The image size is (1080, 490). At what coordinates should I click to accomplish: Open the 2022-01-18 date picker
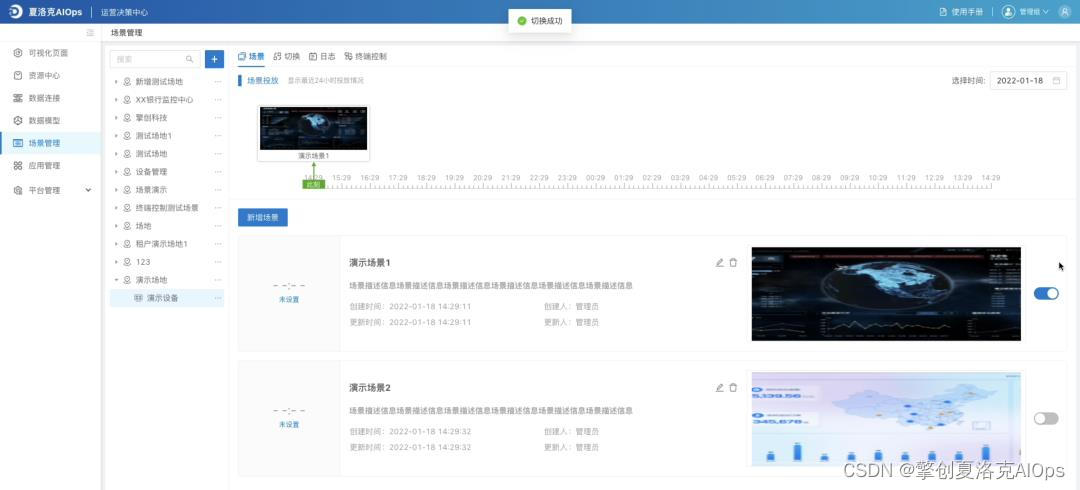pos(1028,81)
